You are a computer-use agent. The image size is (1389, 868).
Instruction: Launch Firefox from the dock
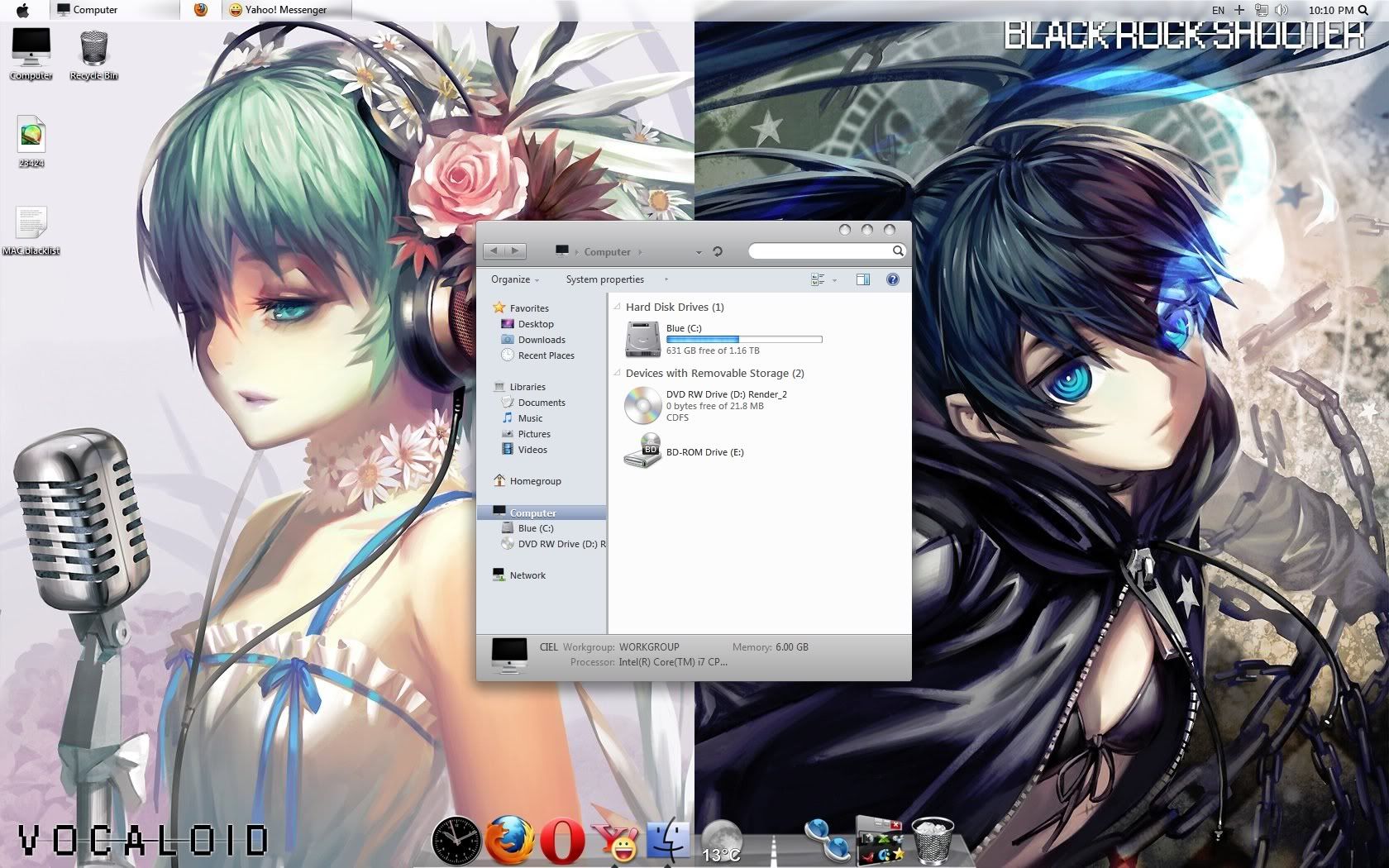[x=509, y=840]
